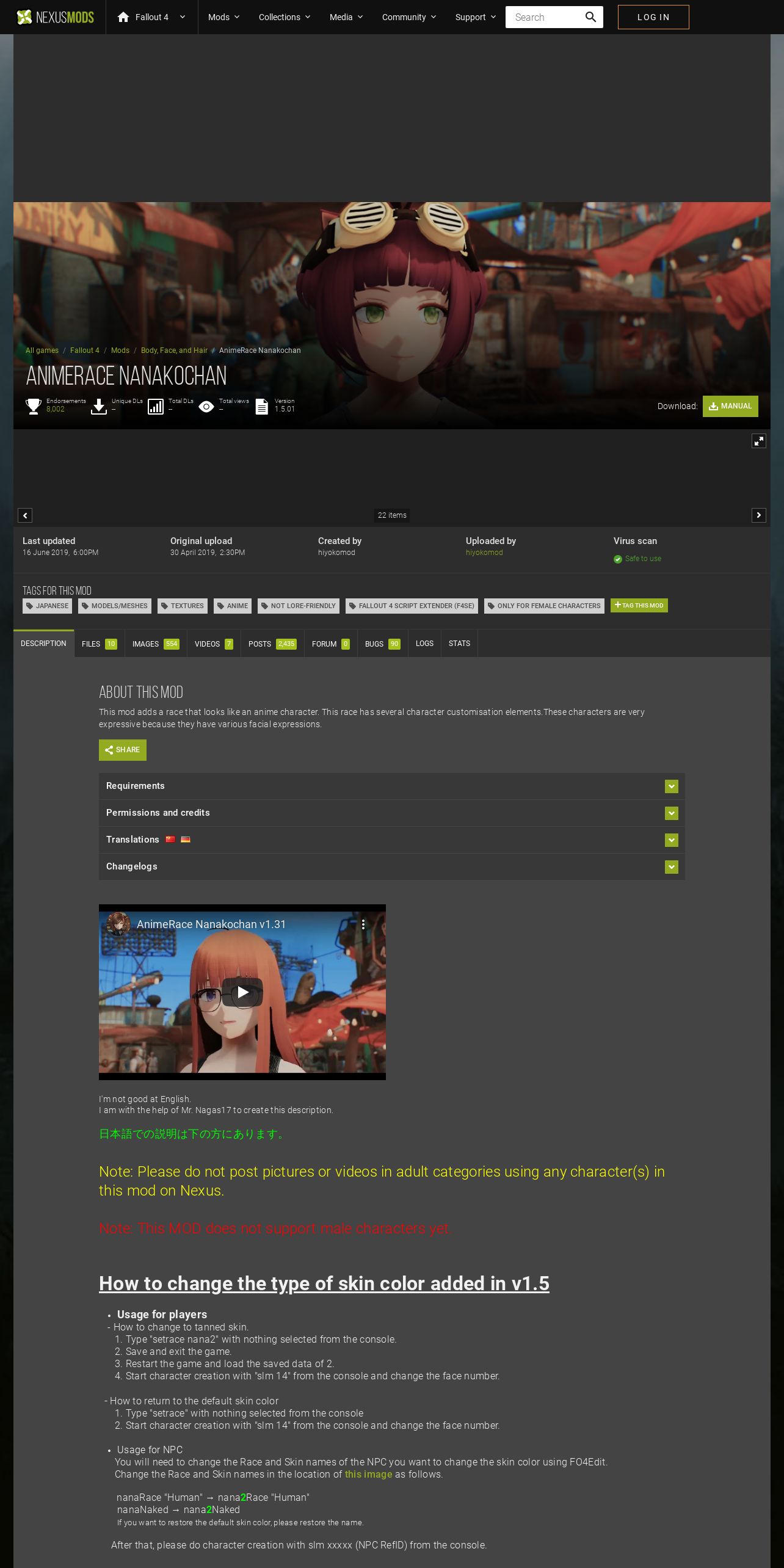Open the Collections menu
This screenshot has height=1568, width=784.
pyautogui.click(x=285, y=17)
